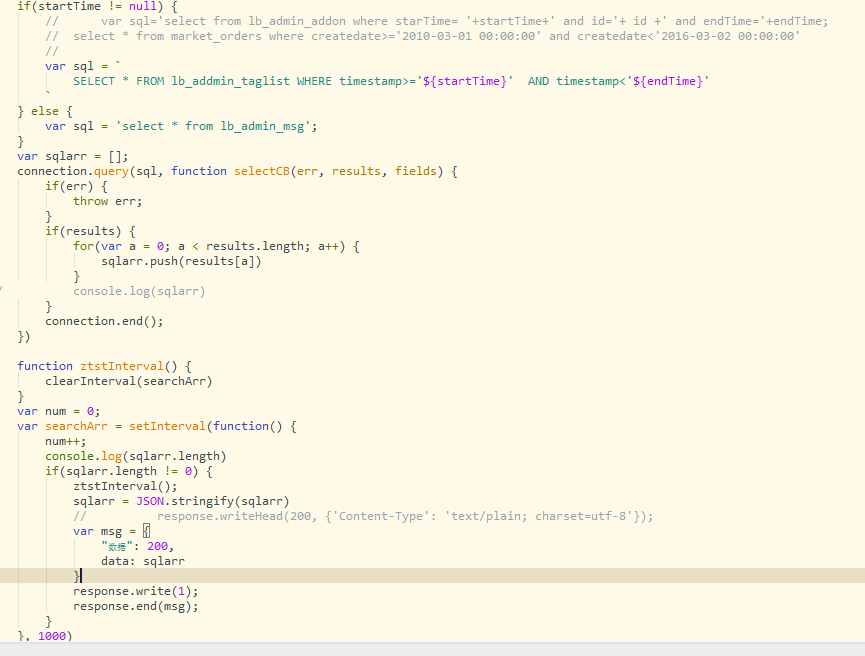865x656 pixels.
Task: Click the commented 'market_orders' query line
Action: coord(423,36)
